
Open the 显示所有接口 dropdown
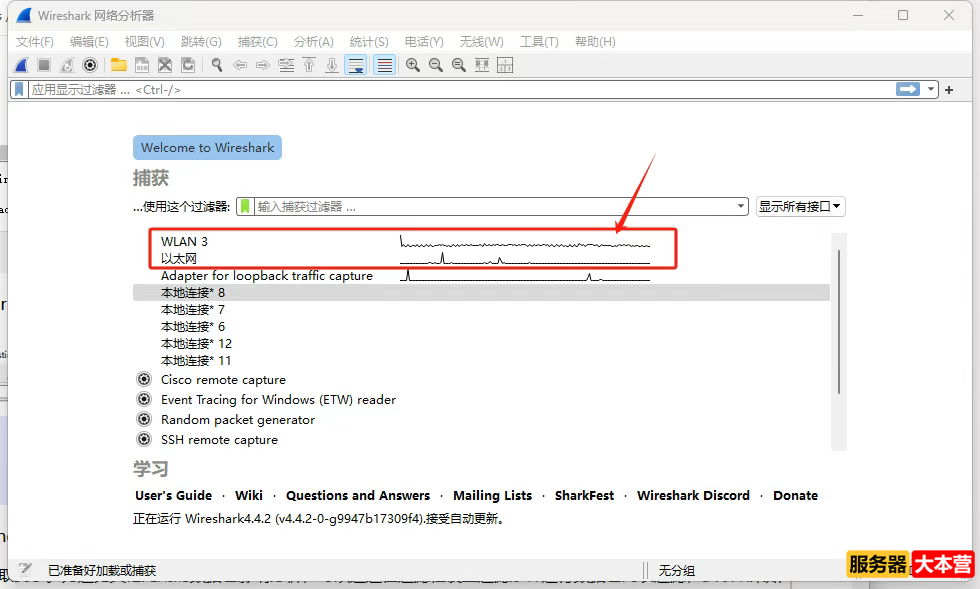[801, 206]
